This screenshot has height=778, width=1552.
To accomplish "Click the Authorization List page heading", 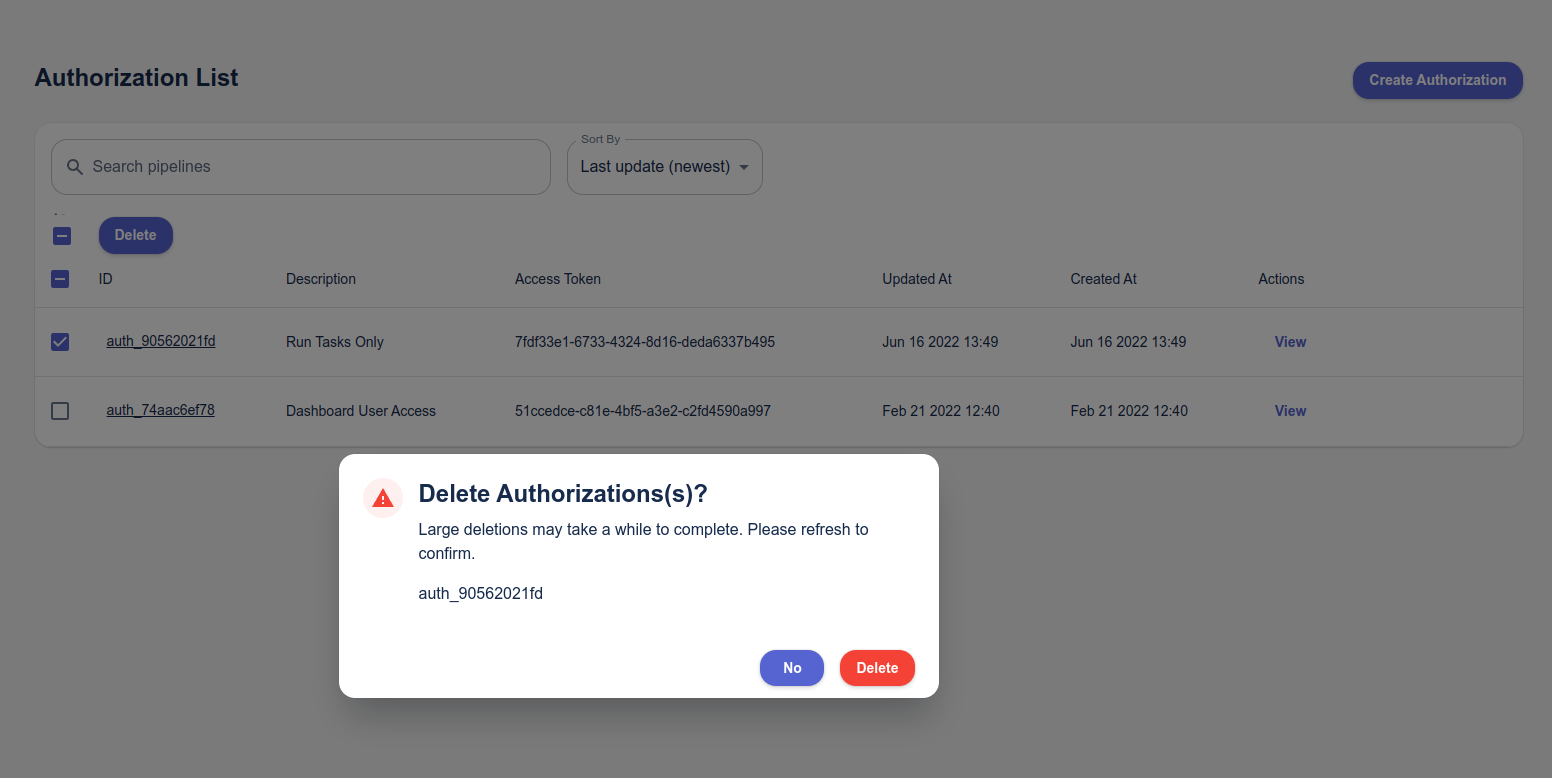I will pos(136,78).
